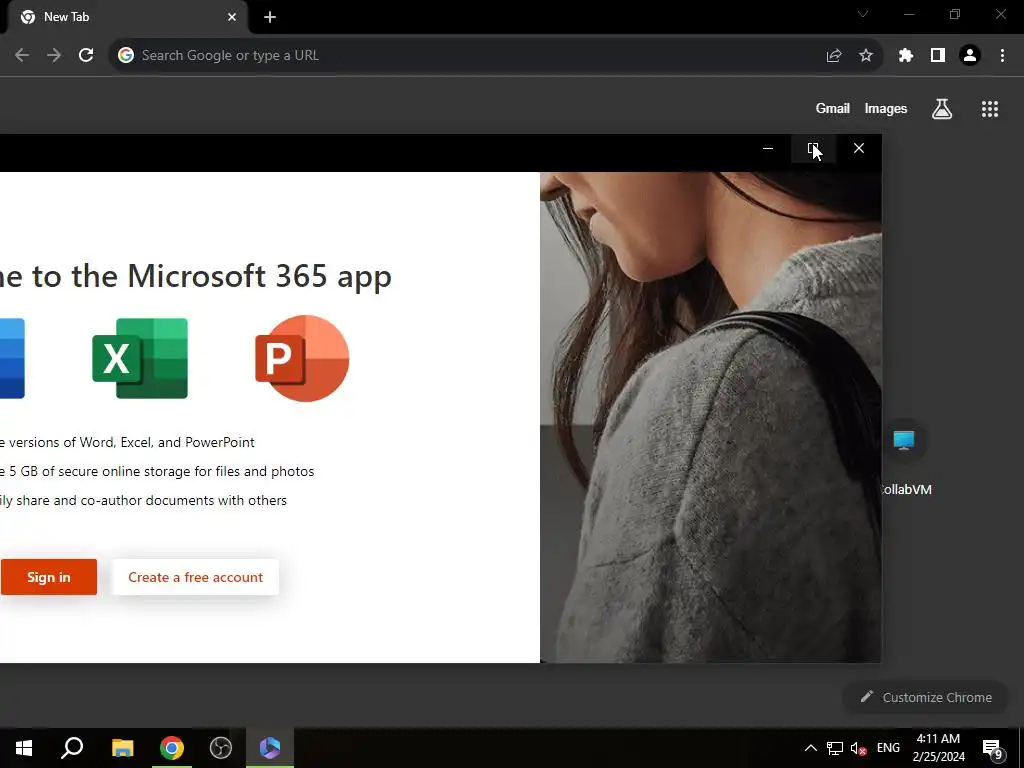Image resolution: width=1024 pixels, height=768 pixels.
Task: Minimize the Microsoft 365 window
Action: click(x=768, y=149)
